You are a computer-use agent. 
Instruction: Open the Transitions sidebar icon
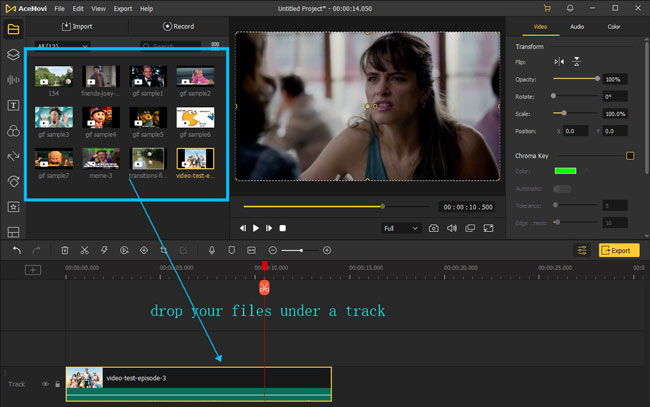(x=13, y=156)
